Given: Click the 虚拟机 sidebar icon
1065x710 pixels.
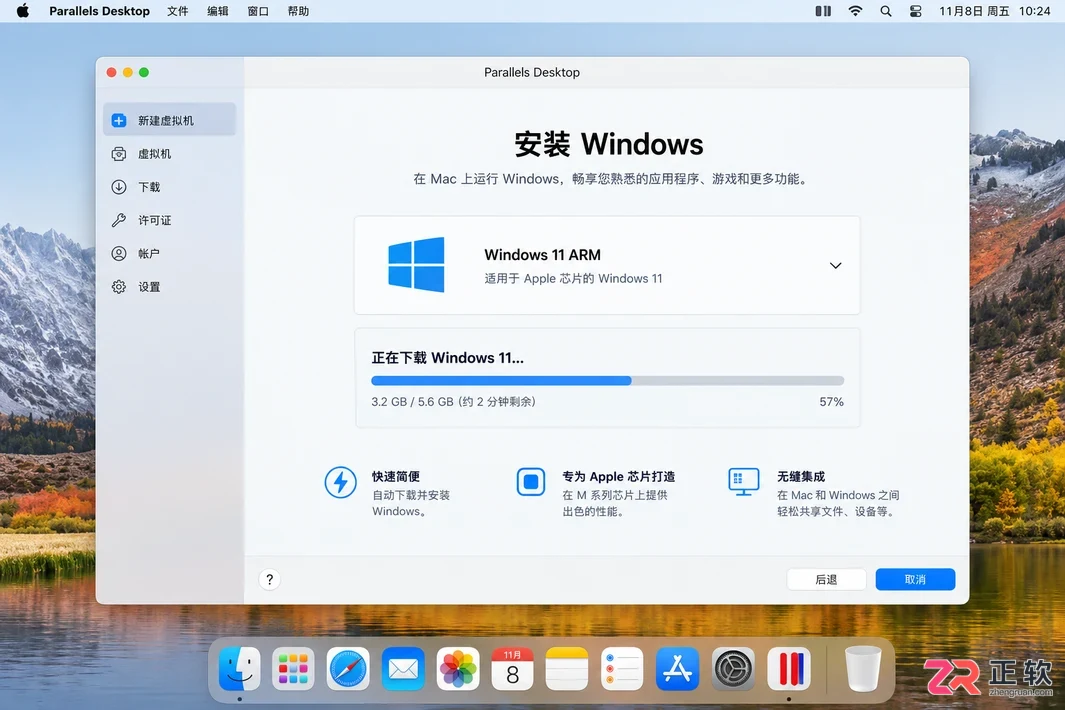Looking at the screenshot, I should pos(119,154).
